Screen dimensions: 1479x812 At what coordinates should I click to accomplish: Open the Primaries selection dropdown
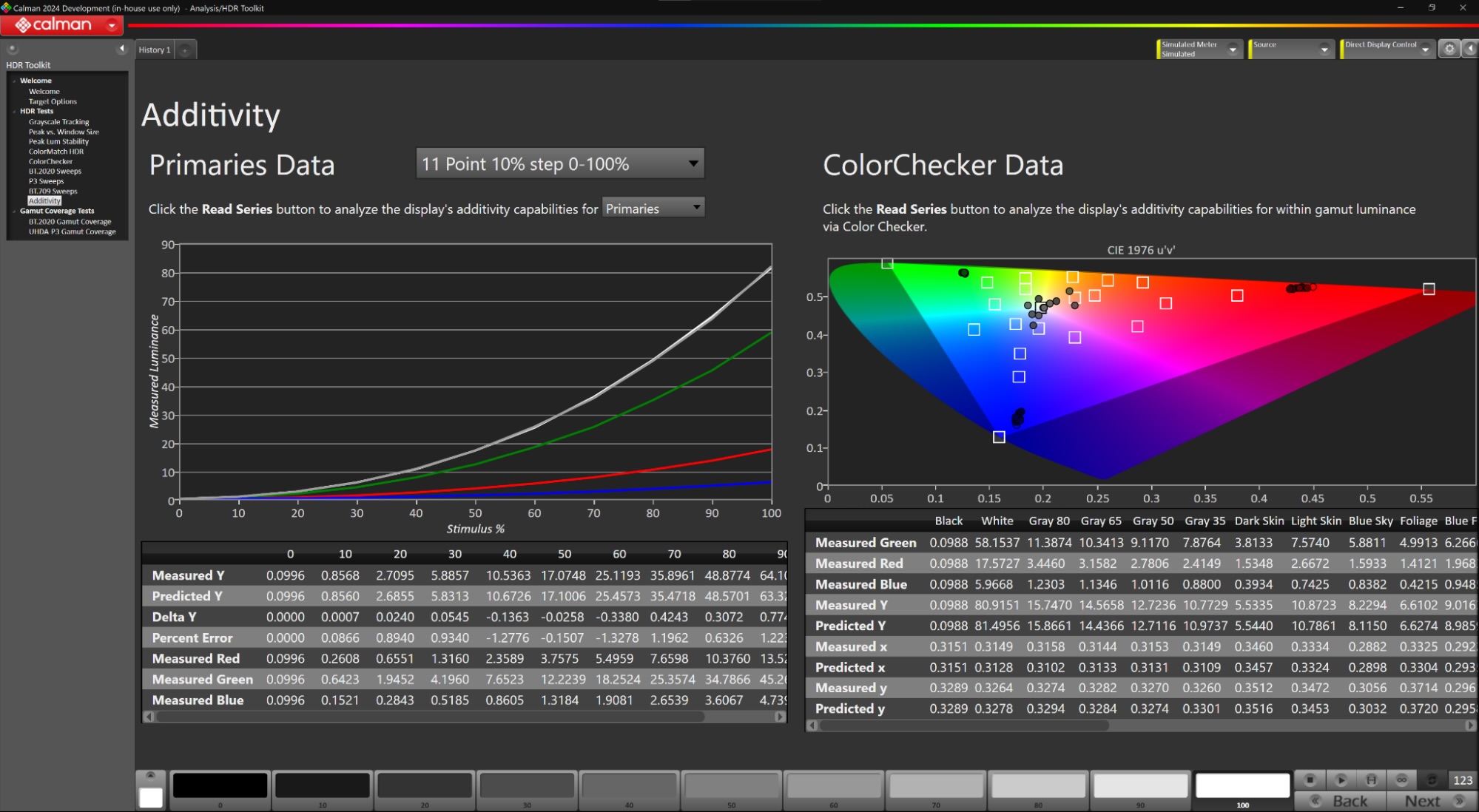(653, 209)
